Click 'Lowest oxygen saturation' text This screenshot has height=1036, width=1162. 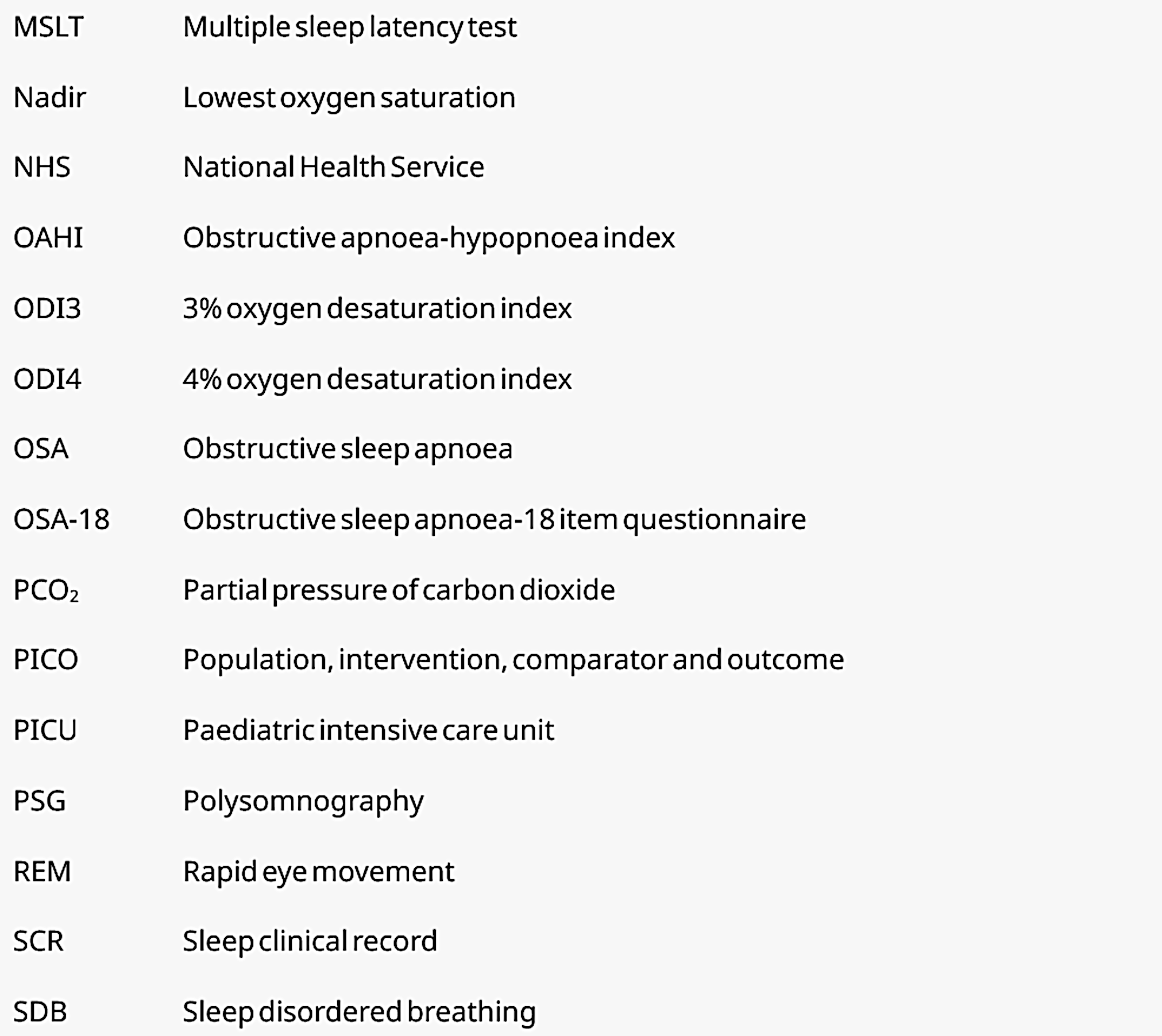tap(349, 98)
